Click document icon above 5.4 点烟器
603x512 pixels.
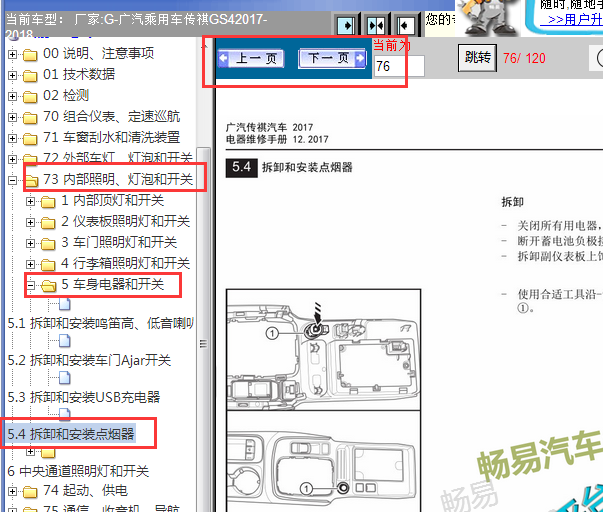pos(65,413)
